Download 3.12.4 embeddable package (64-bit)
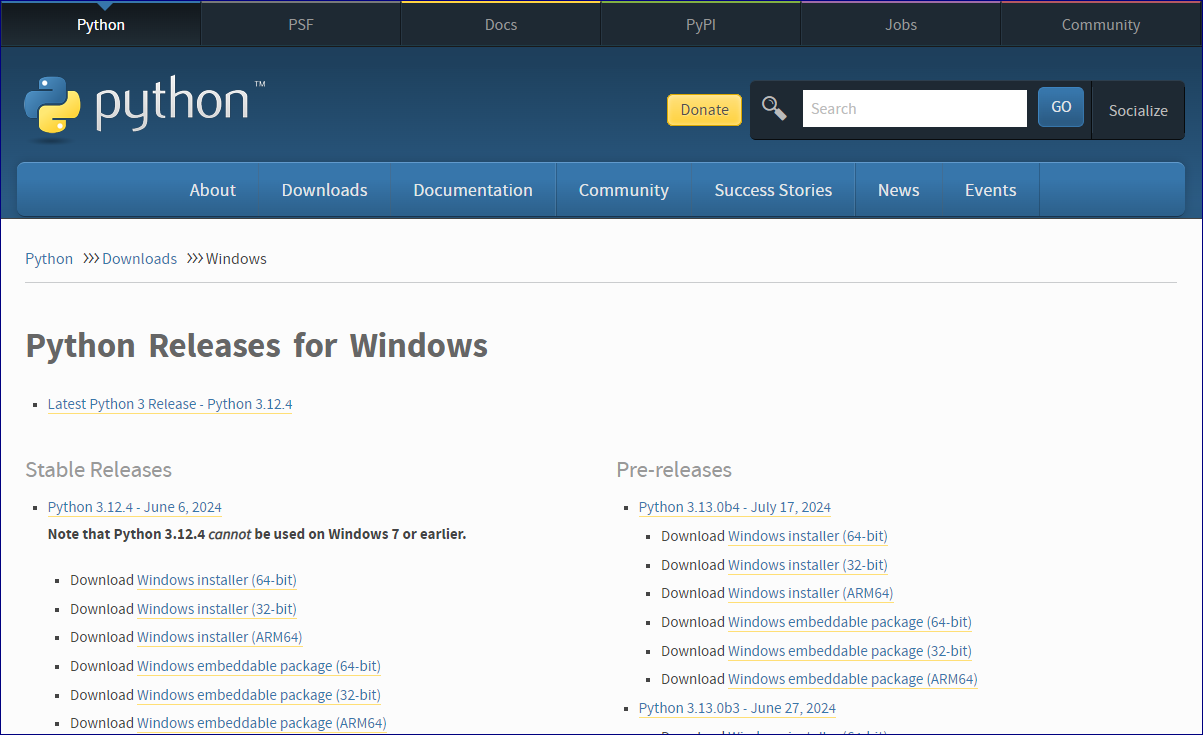Image resolution: width=1203 pixels, height=735 pixels. tap(259, 666)
